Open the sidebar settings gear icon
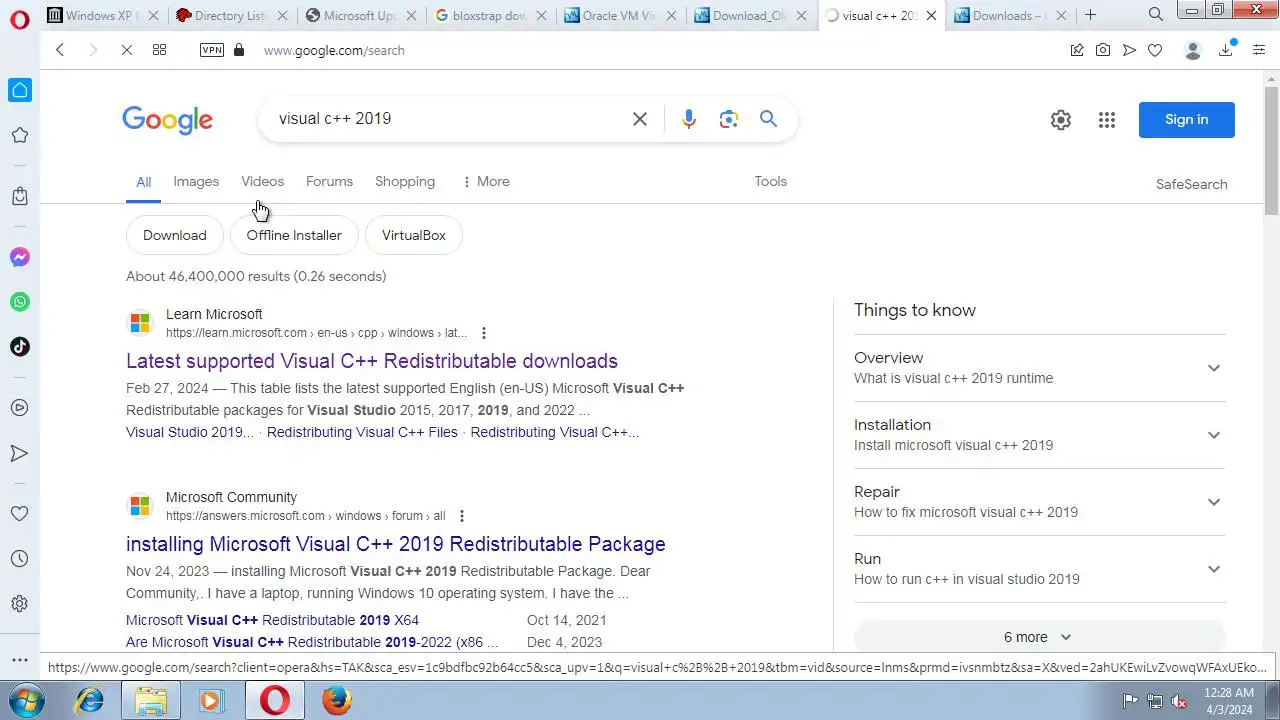 pyautogui.click(x=20, y=604)
